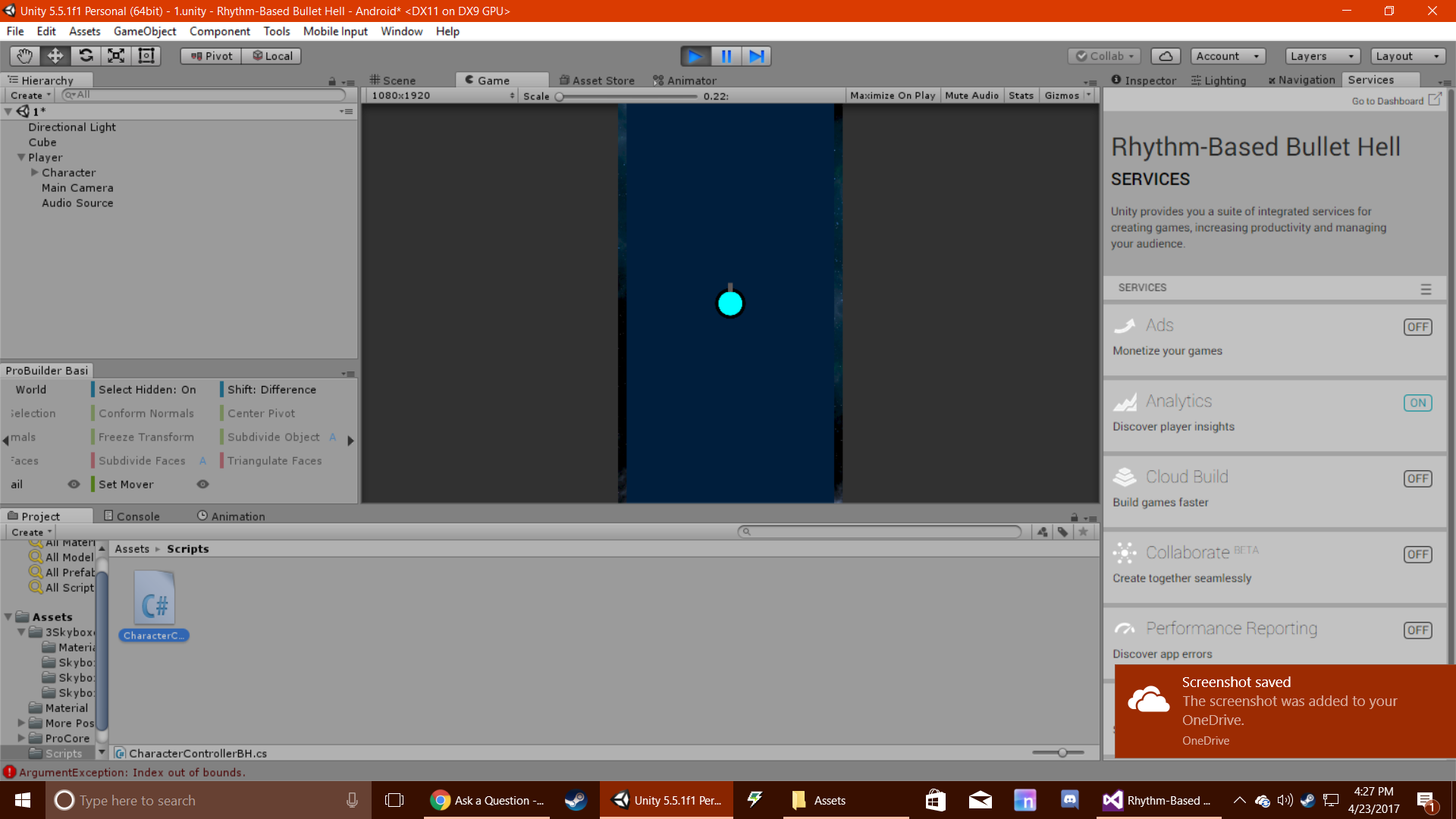Lock the Project panel

coord(1075,517)
